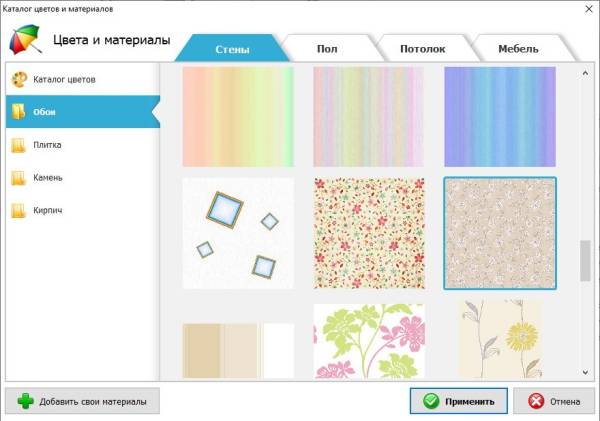Click the Отмена button

(554, 401)
